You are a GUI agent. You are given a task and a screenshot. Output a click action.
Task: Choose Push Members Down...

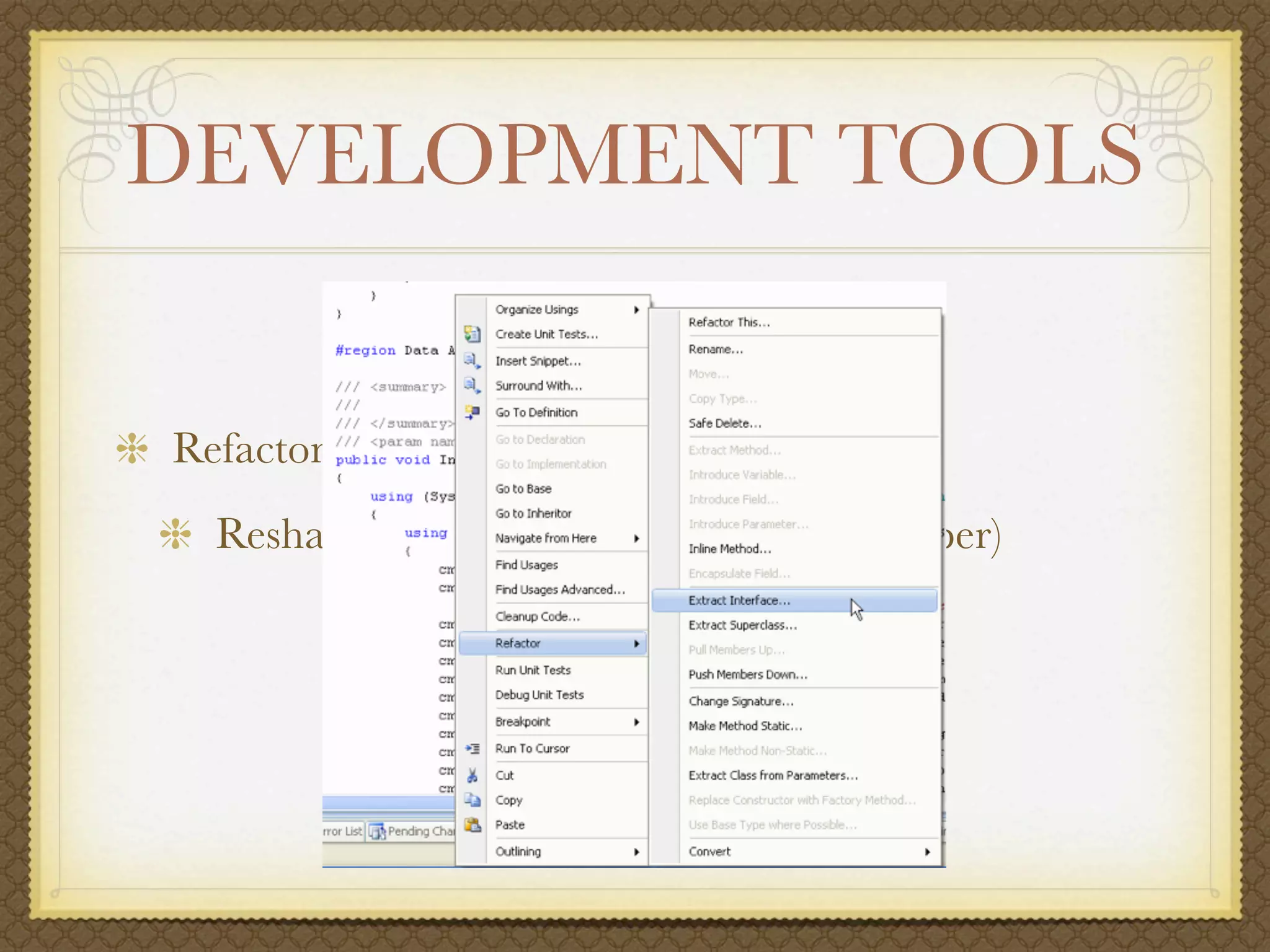[795, 674]
